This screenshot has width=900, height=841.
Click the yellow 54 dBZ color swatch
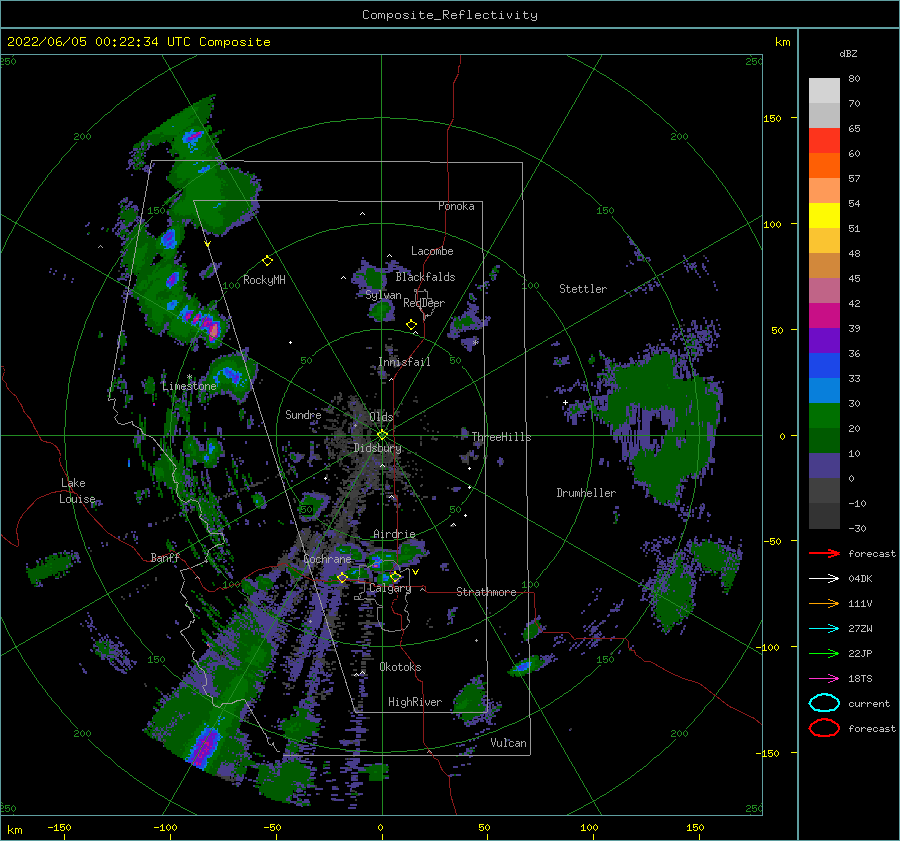pos(824,216)
